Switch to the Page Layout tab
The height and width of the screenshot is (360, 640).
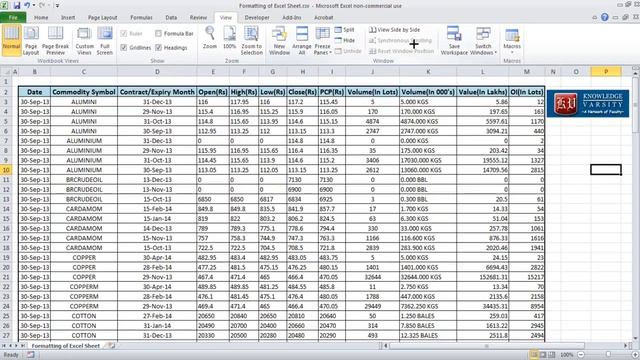coord(102,18)
